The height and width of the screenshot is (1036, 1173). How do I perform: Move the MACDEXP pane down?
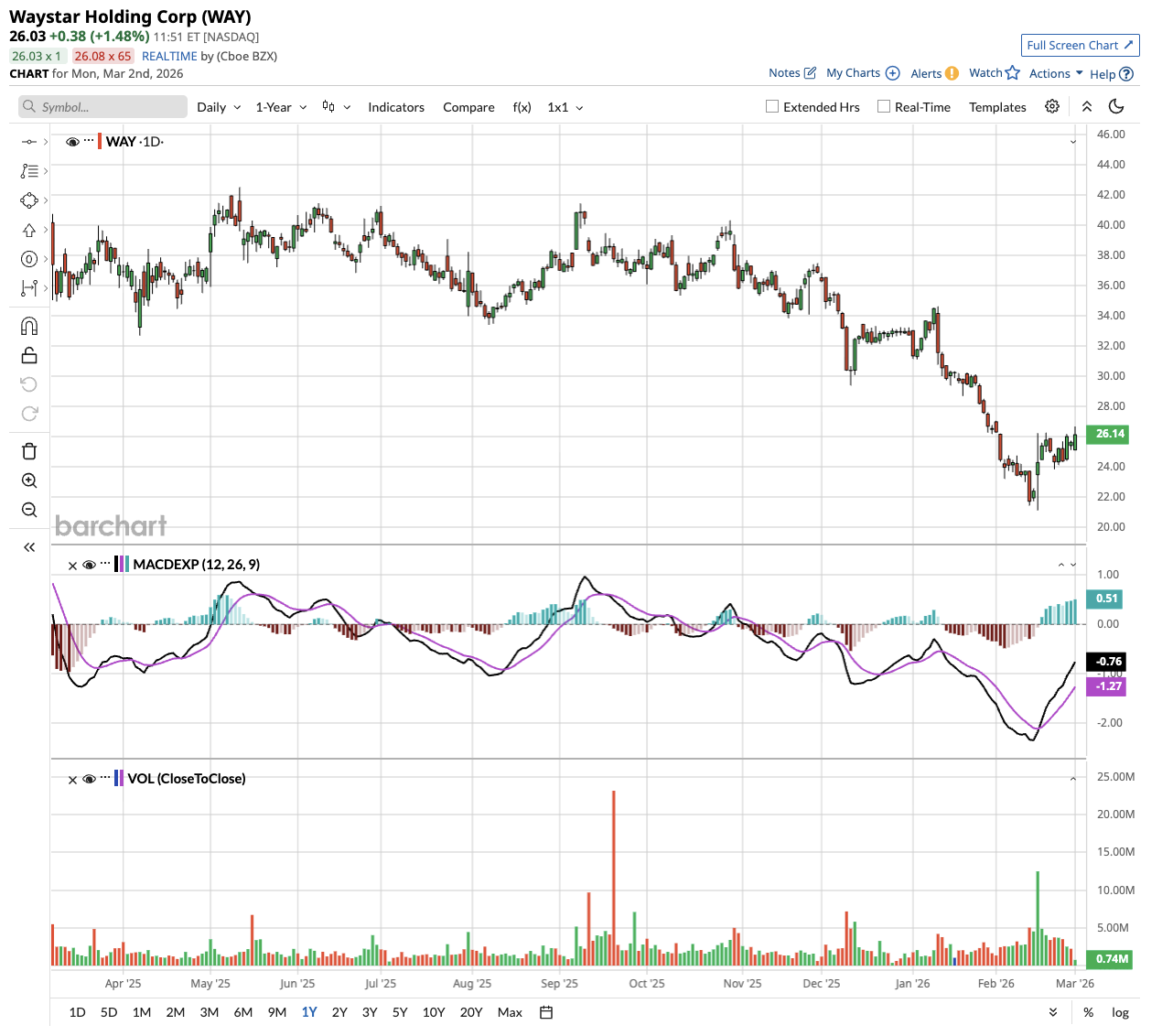(1073, 565)
